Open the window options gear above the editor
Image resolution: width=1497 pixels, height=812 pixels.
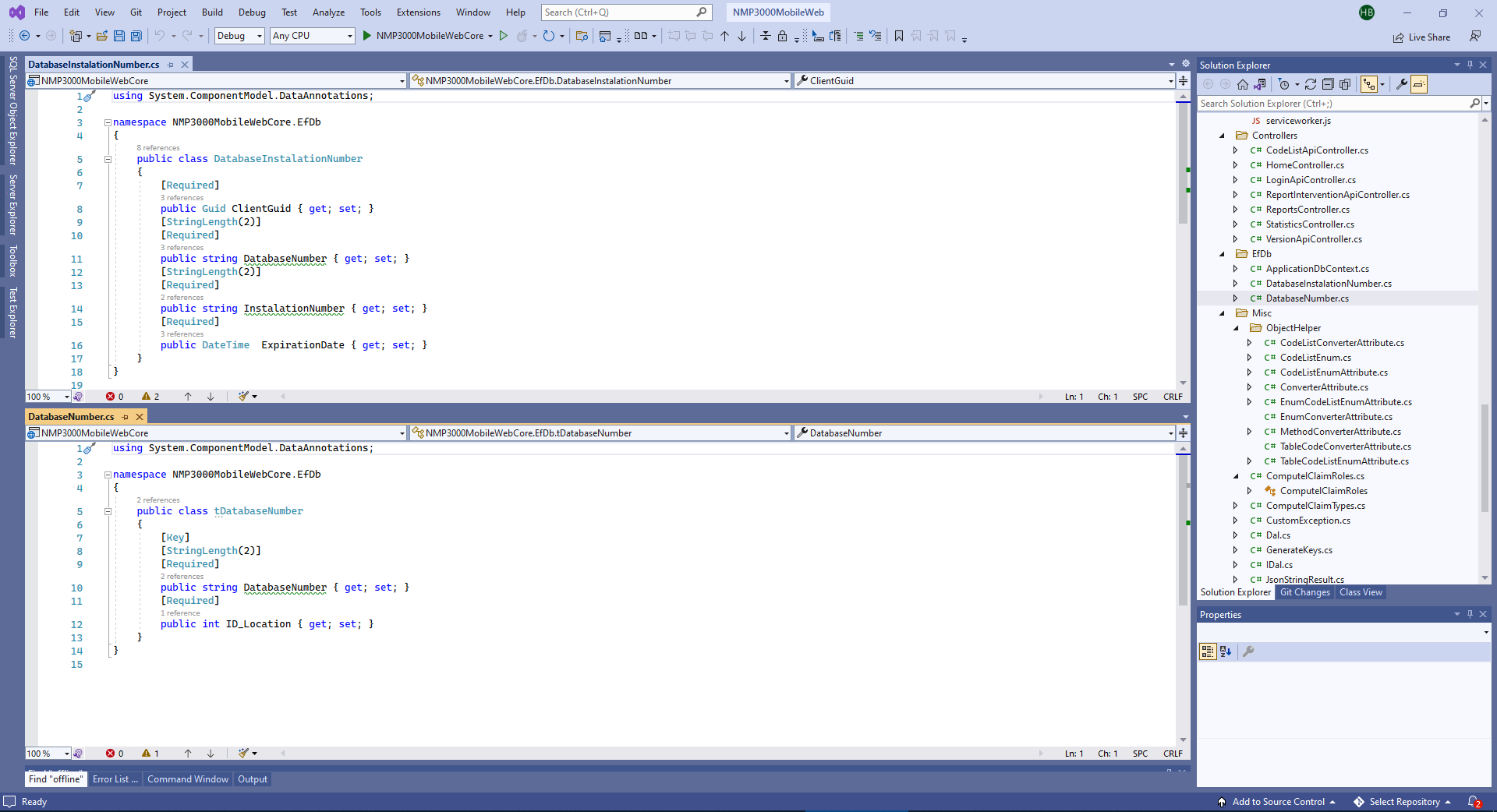coord(1186,64)
